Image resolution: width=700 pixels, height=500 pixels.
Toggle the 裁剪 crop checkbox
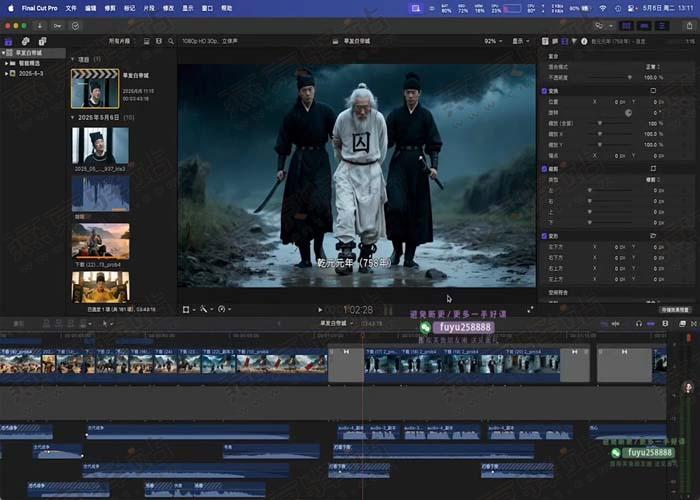[x=544, y=169]
